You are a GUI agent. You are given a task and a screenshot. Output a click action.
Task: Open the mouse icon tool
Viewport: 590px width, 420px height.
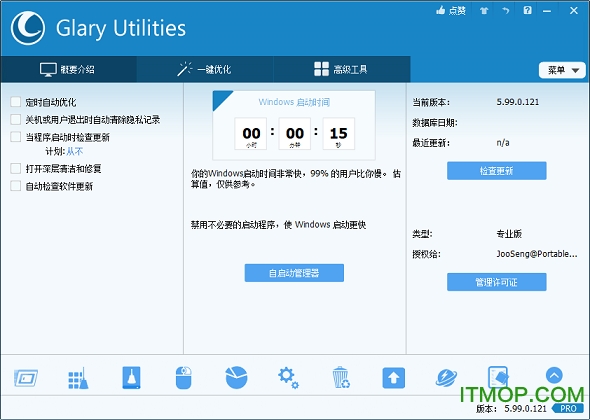[x=184, y=377]
